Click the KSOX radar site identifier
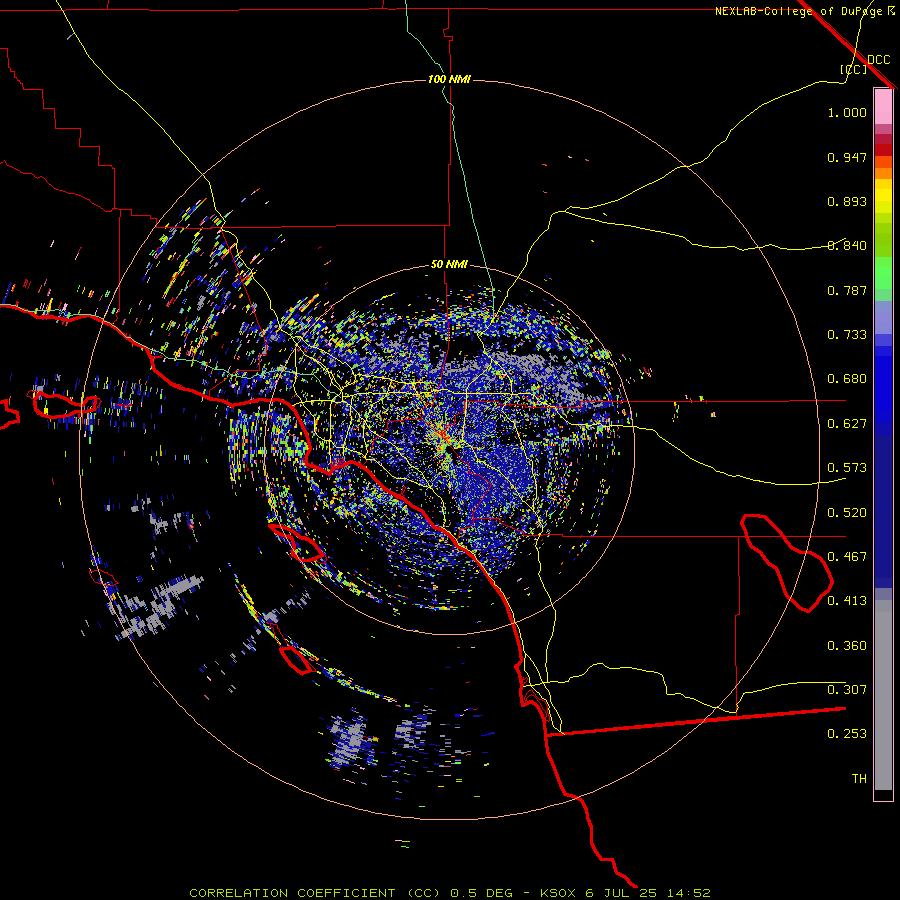900x900 pixels. tap(559, 893)
